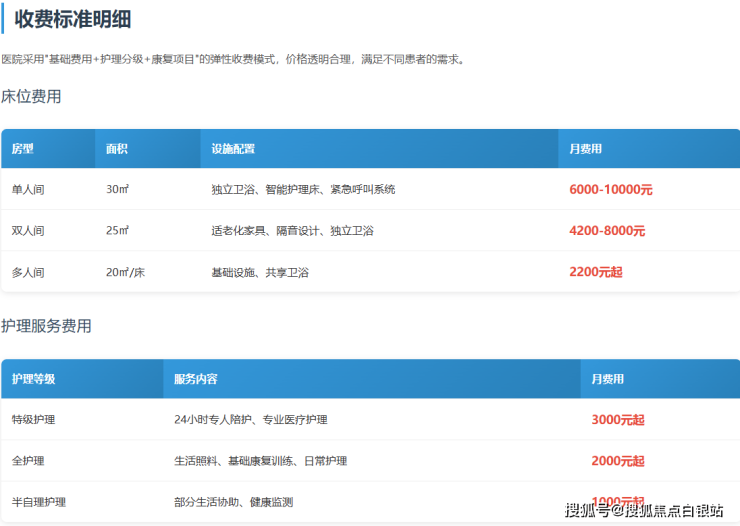The width and height of the screenshot is (740, 526).
Task: Select the 护理服务费用 section heading
Action: point(46,326)
